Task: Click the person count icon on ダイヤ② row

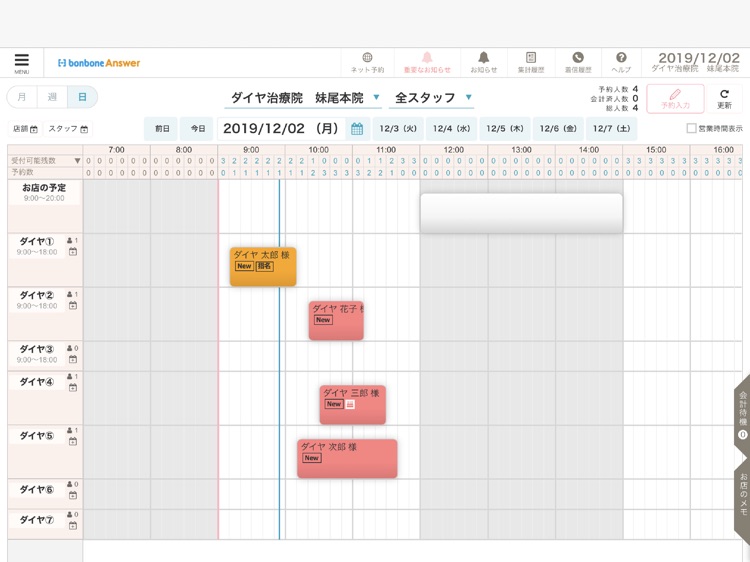Action: (x=72, y=295)
